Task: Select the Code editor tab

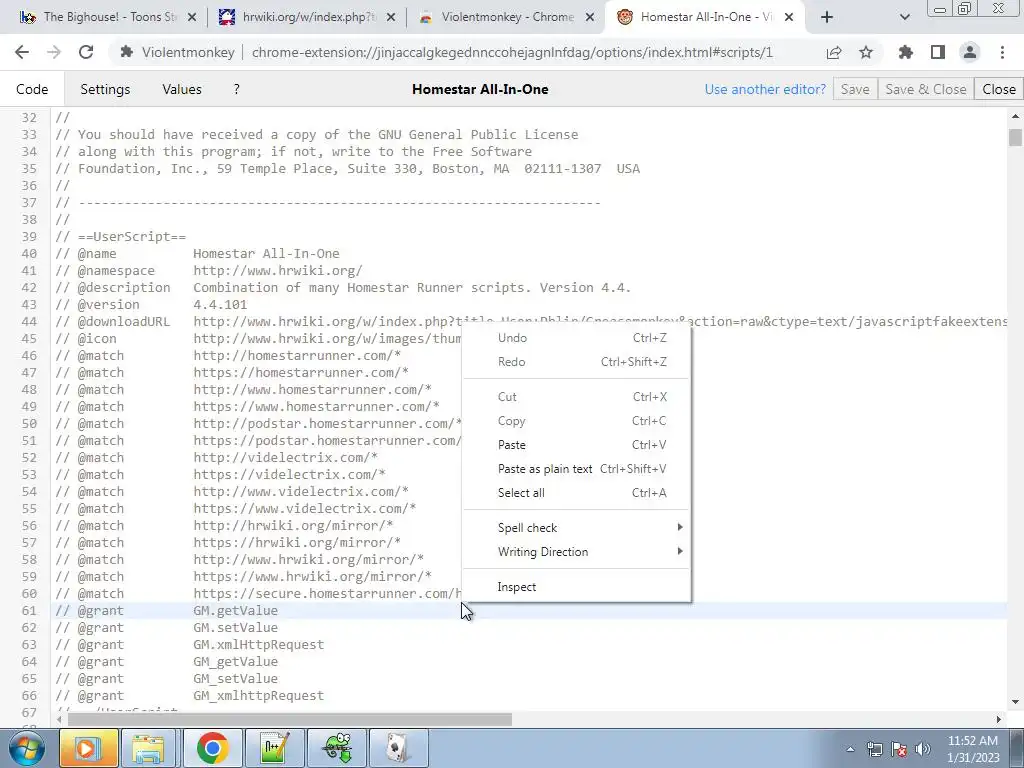Action: point(32,89)
